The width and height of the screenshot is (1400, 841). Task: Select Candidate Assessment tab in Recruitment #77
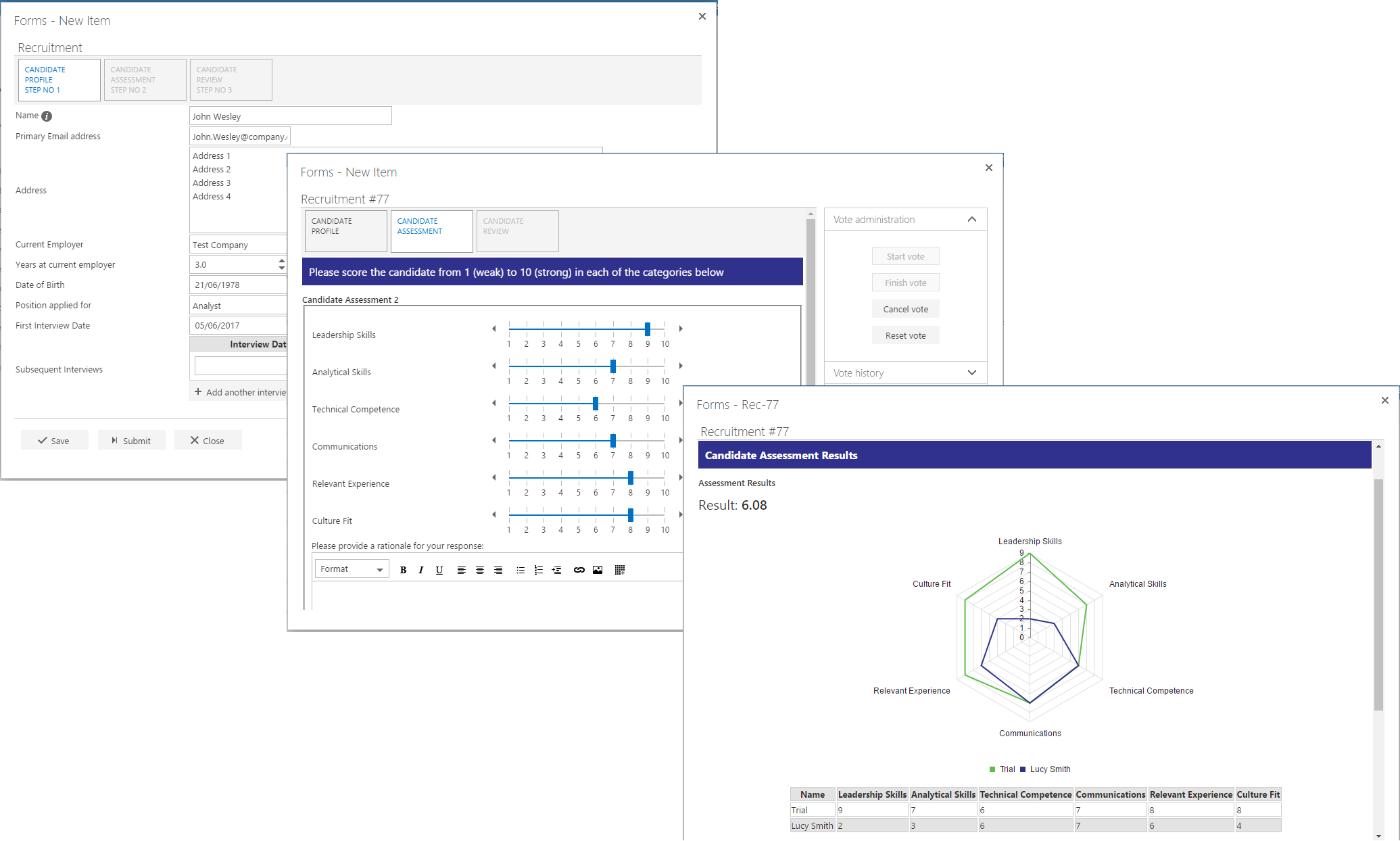coord(432,231)
